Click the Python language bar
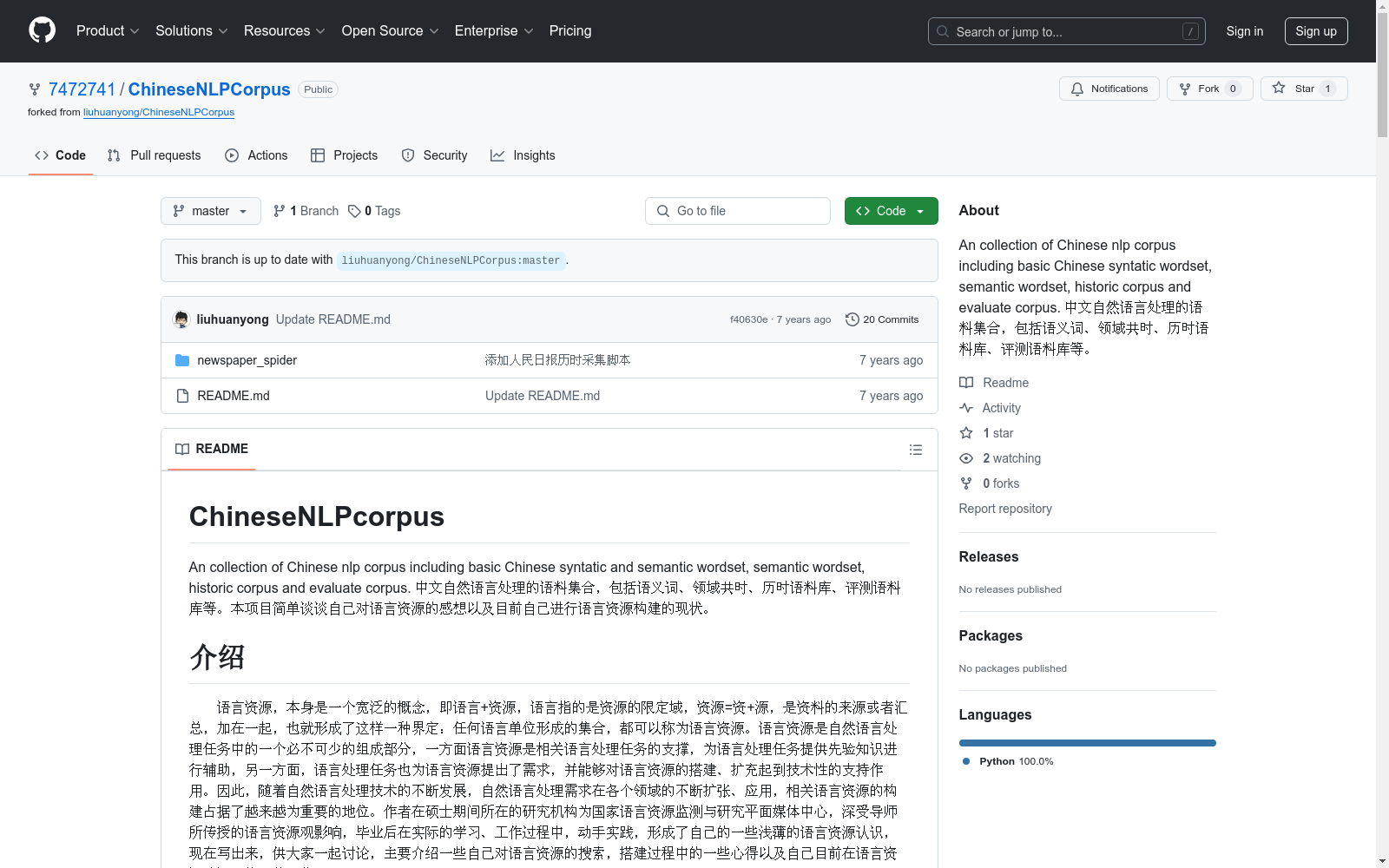The height and width of the screenshot is (868, 1389). click(x=1087, y=743)
